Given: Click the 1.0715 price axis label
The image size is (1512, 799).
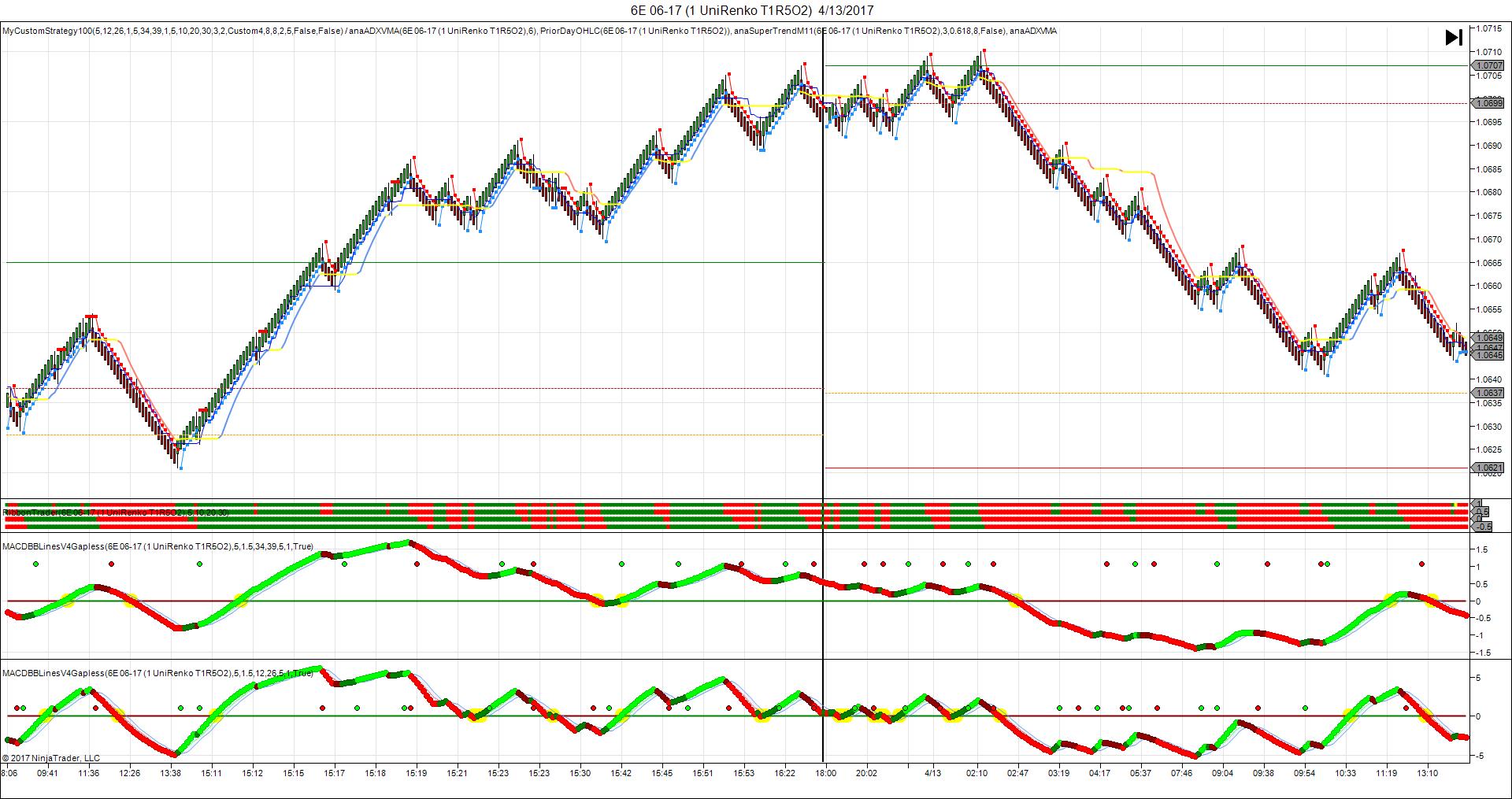Looking at the screenshot, I should point(1489,28).
